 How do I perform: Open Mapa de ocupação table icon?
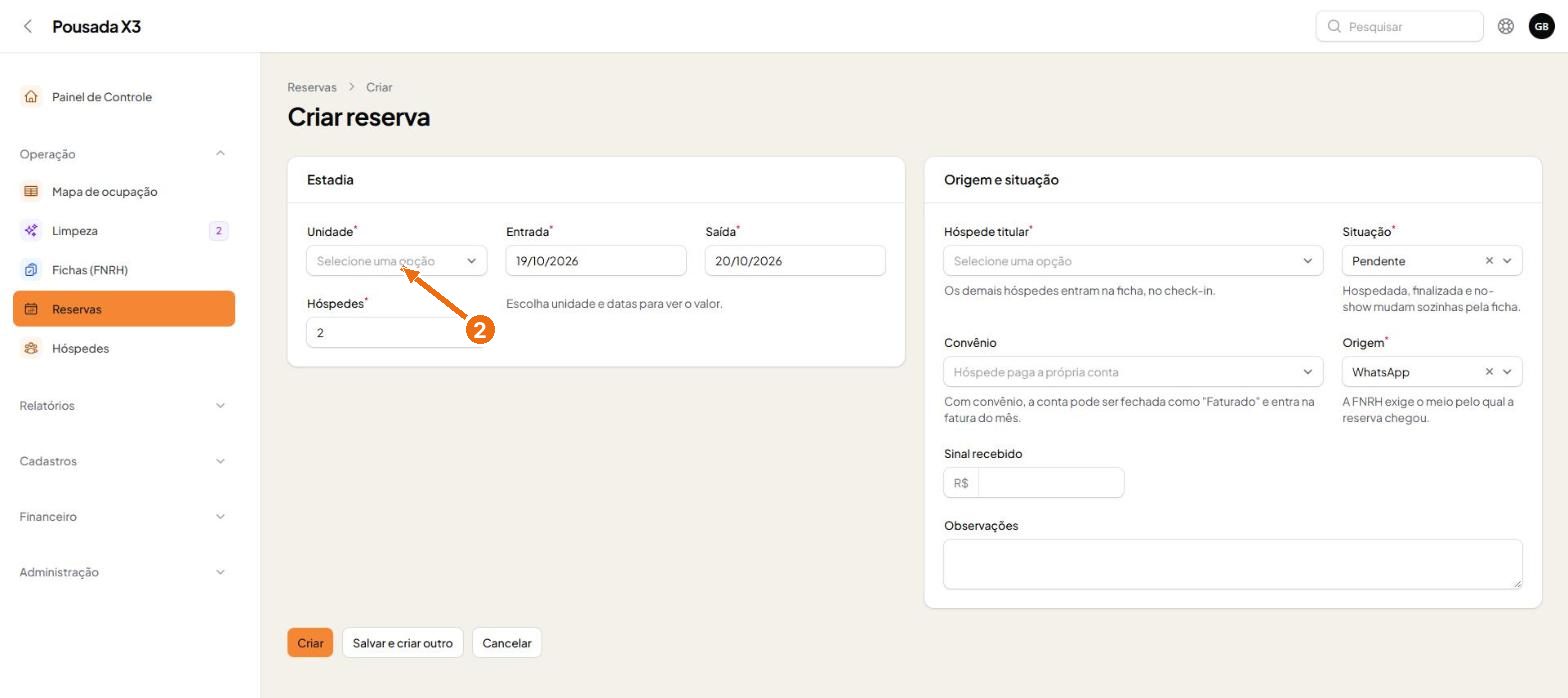(31, 191)
